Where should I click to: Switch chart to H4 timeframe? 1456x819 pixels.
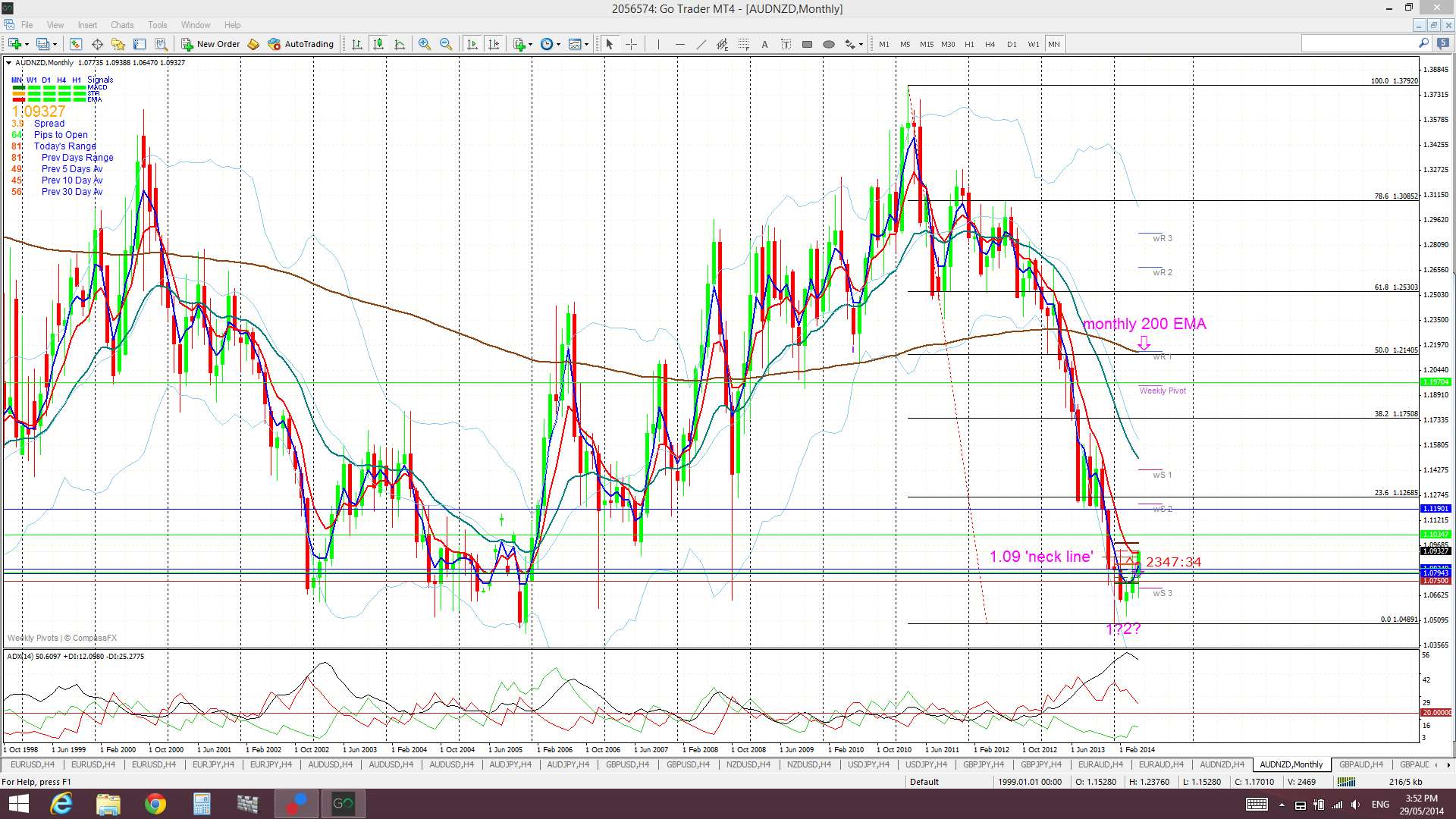point(990,44)
